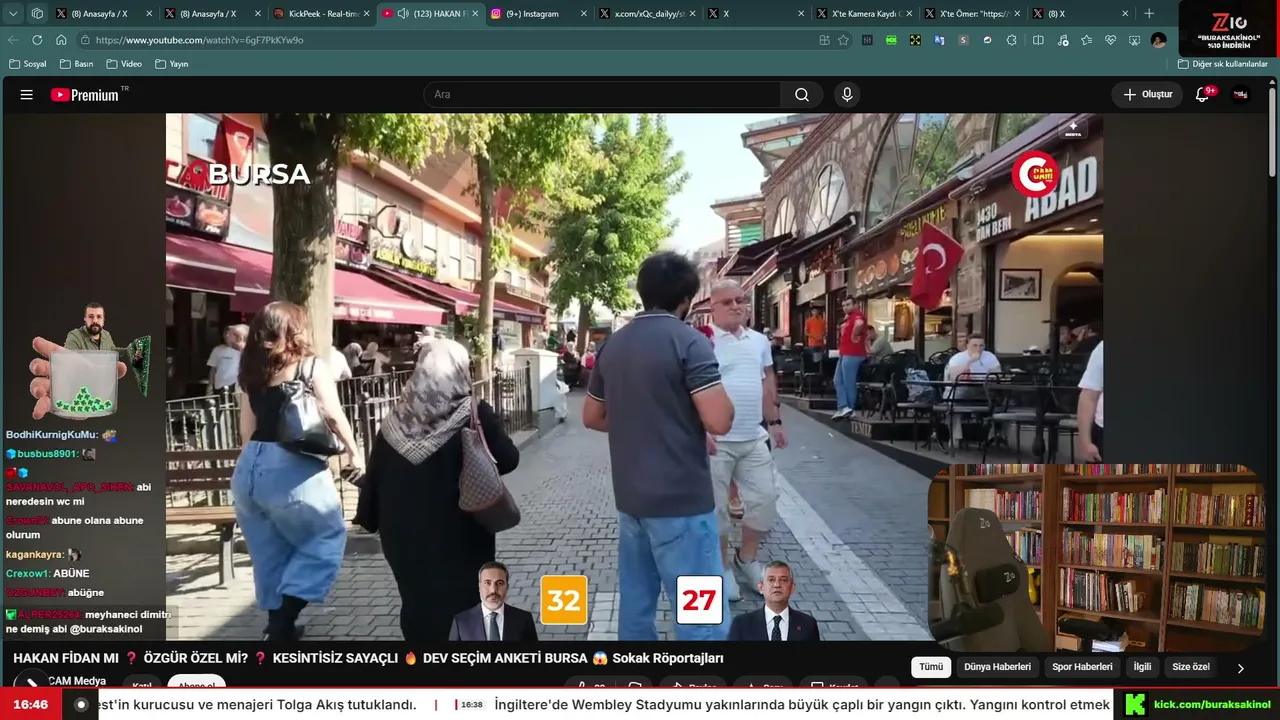Click chat username BodhiKurnigKuMu
The height and width of the screenshot is (720, 1280).
[52, 435]
